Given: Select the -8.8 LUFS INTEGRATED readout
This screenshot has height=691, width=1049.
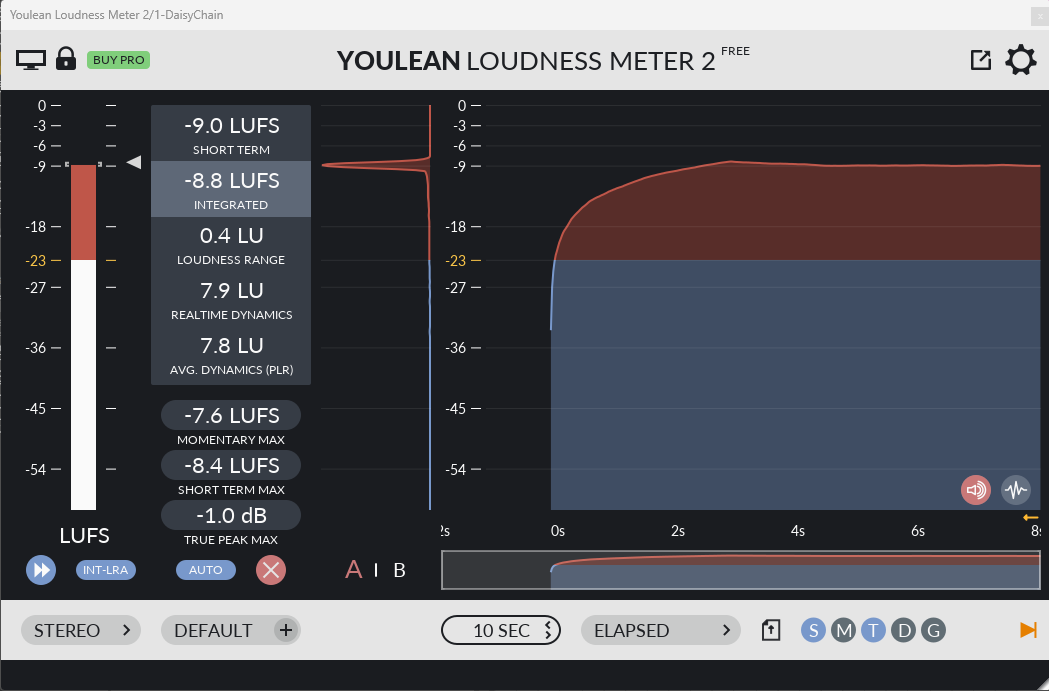Looking at the screenshot, I should click(231, 189).
